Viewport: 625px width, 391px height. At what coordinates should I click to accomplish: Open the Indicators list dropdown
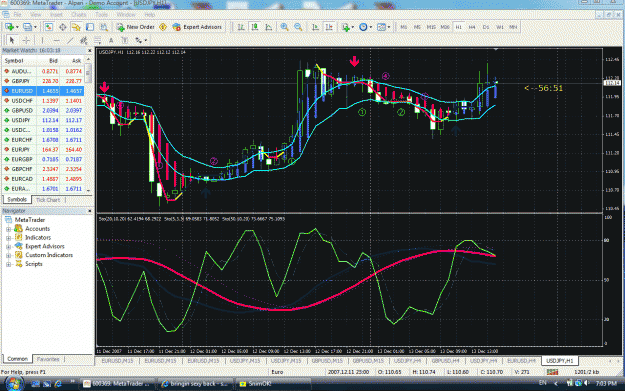pos(348,27)
